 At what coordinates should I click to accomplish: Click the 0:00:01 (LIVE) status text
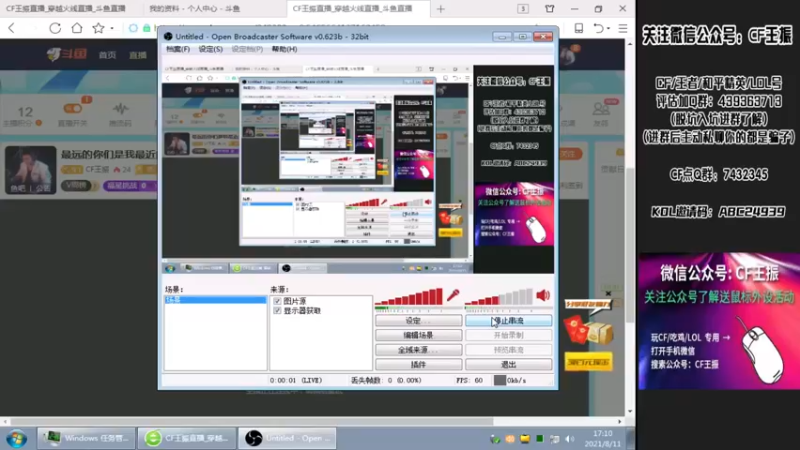[296, 380]
